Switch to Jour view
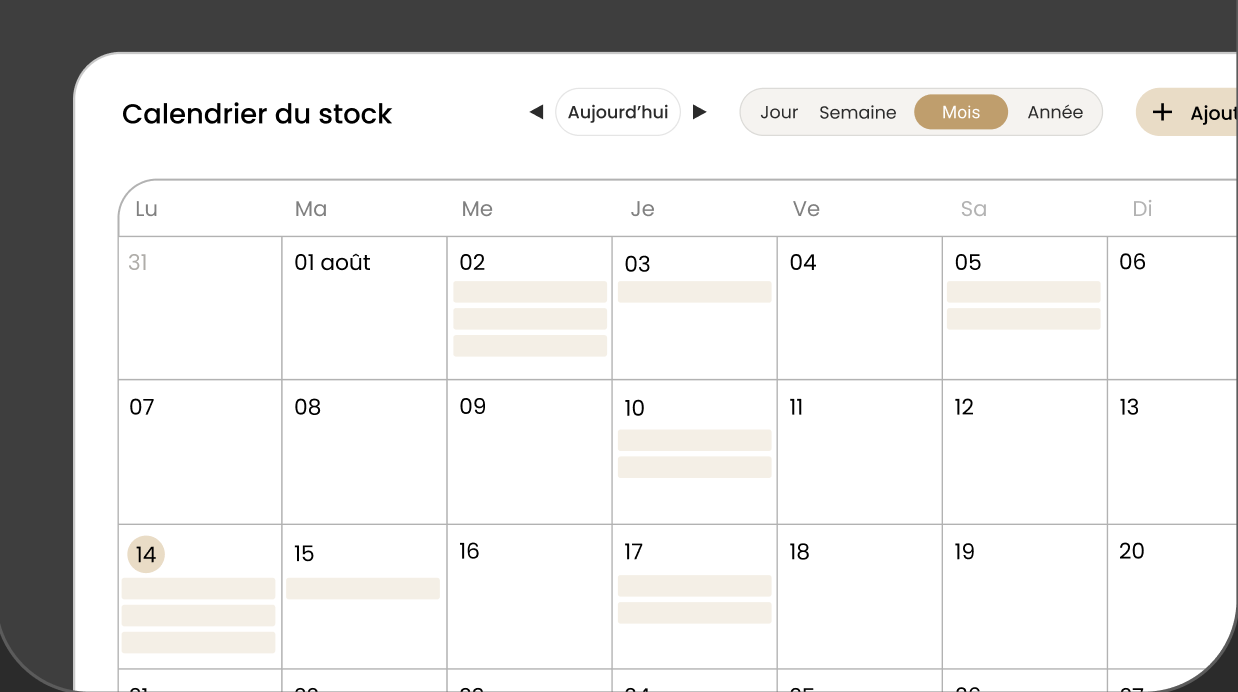The image size is (1238, 692). 779,112
